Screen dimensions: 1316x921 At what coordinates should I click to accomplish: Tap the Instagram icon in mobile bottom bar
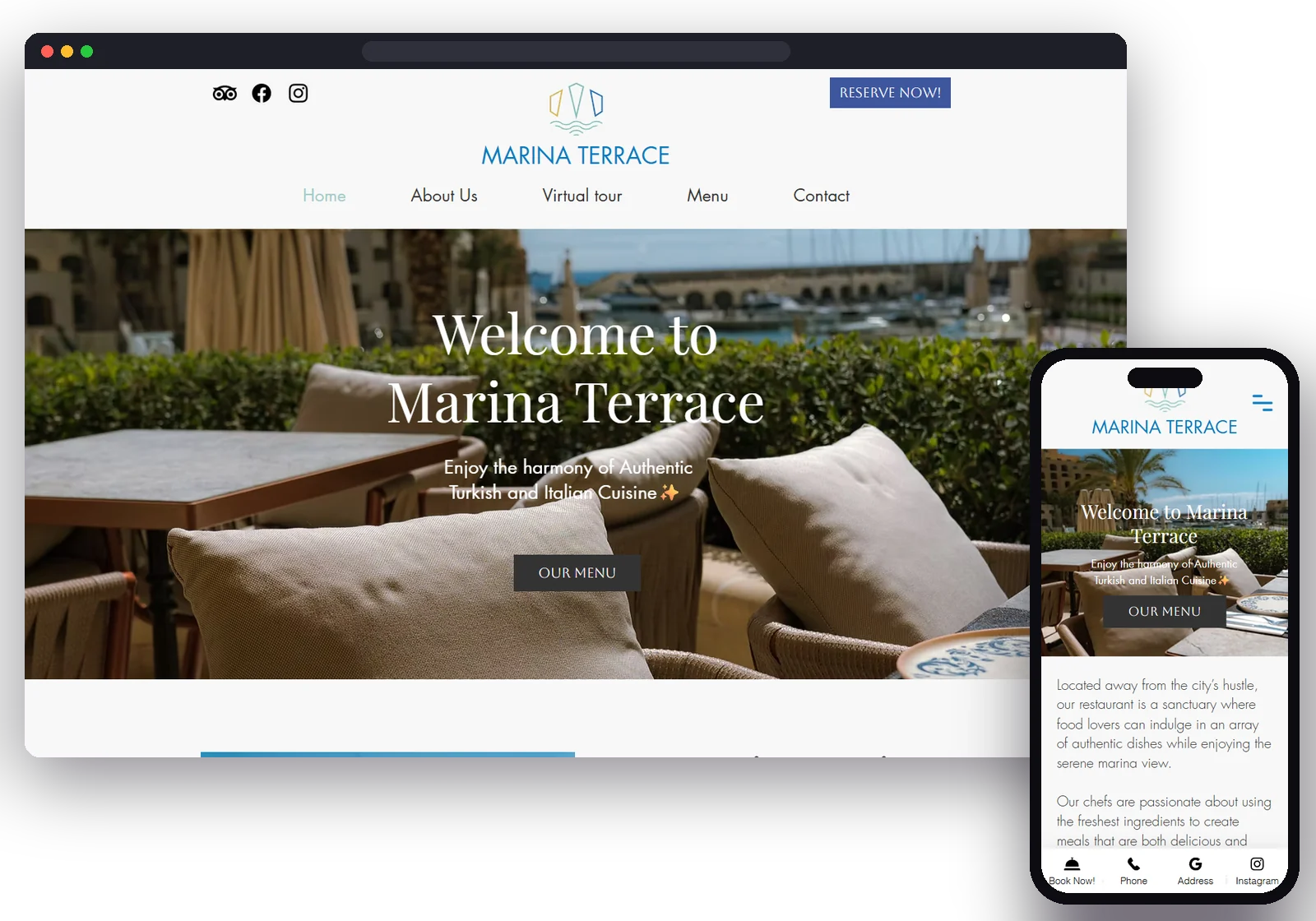[x=1257, y=864]
